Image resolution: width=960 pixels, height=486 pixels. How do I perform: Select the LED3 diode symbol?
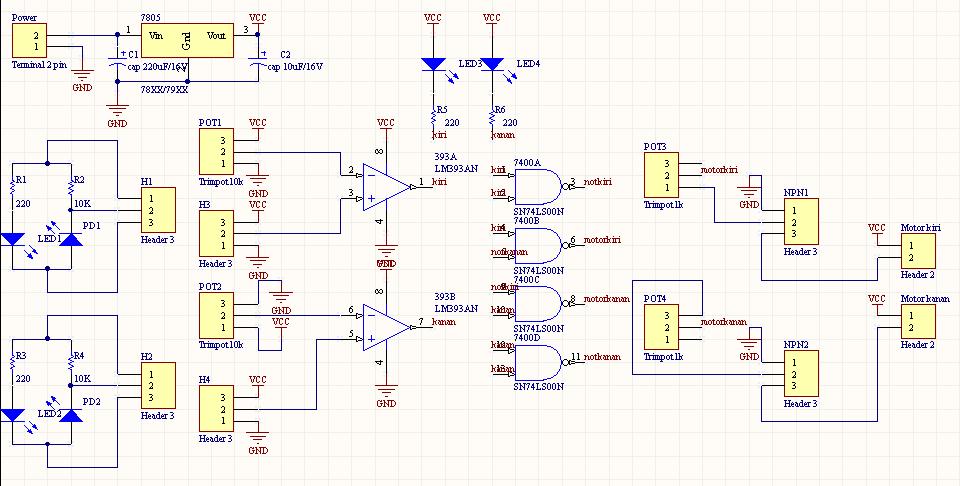click(433, 64)
